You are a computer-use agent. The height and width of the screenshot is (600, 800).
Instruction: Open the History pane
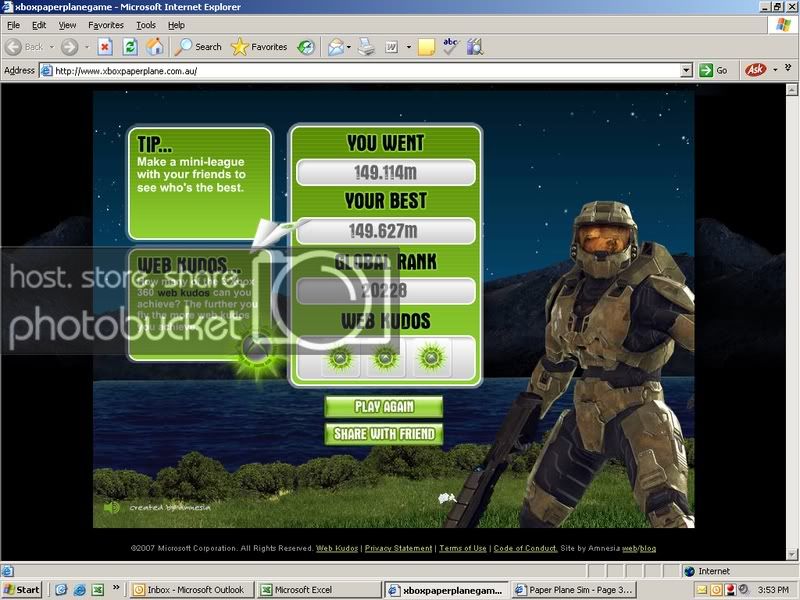point(306,47)
